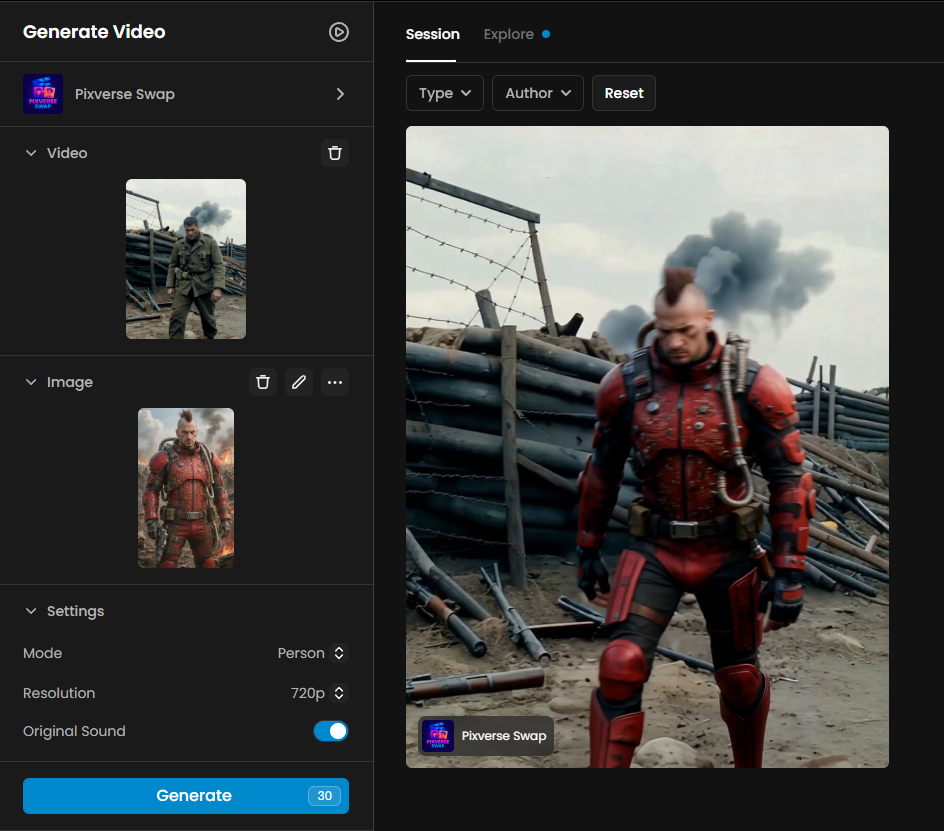
Task: Collapse the Settings section
Action: [31, 611]
